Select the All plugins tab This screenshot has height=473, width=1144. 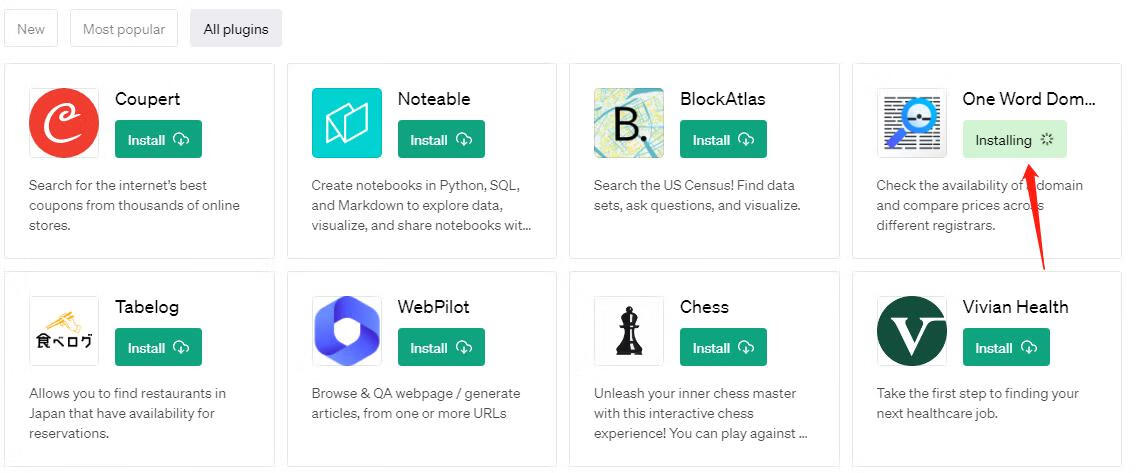tap(236, 29)
